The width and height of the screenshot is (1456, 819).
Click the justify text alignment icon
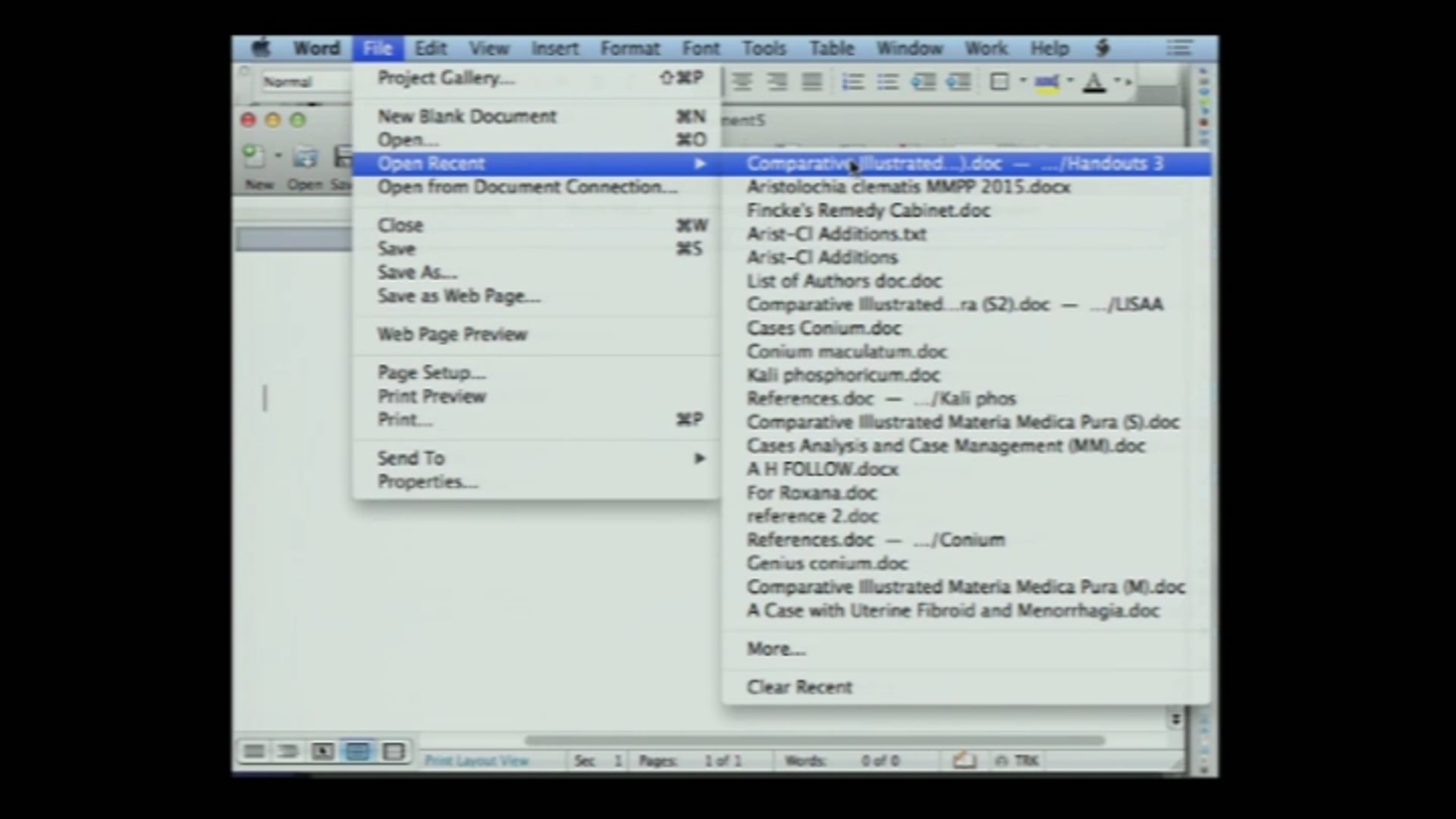812,82
